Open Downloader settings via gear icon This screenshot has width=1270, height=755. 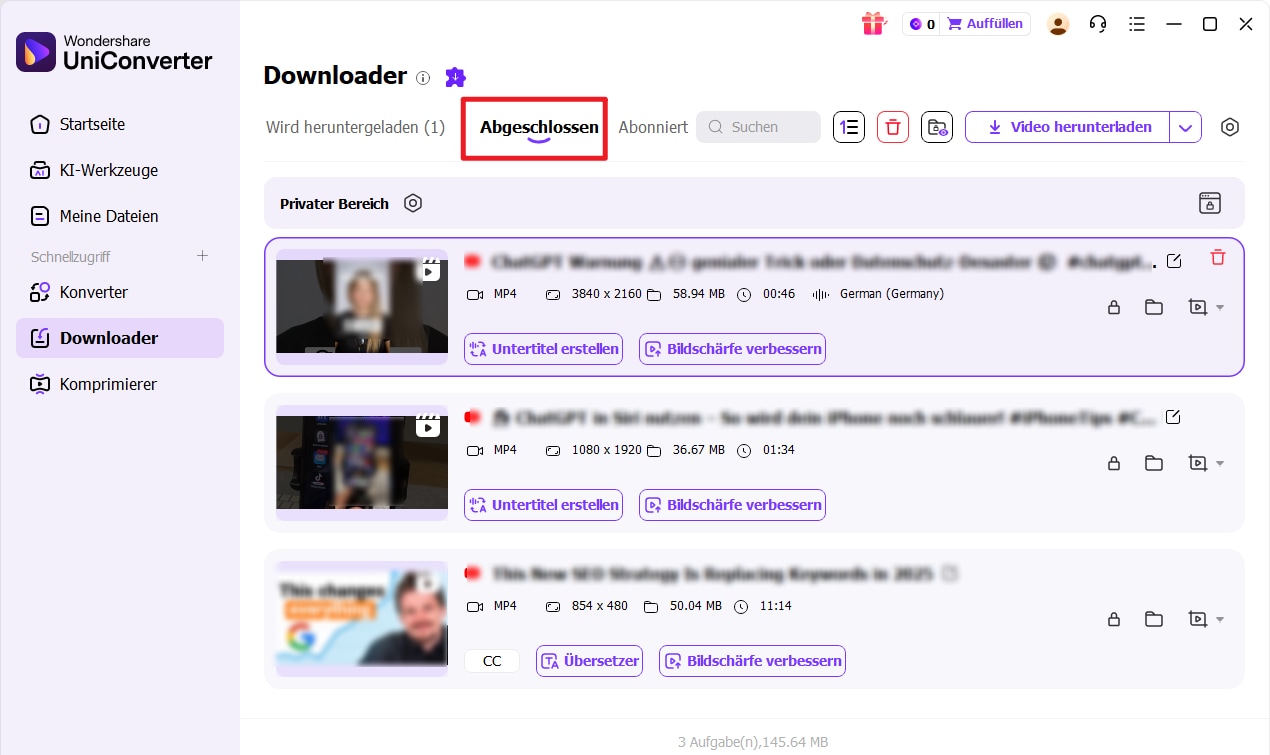1230,127
